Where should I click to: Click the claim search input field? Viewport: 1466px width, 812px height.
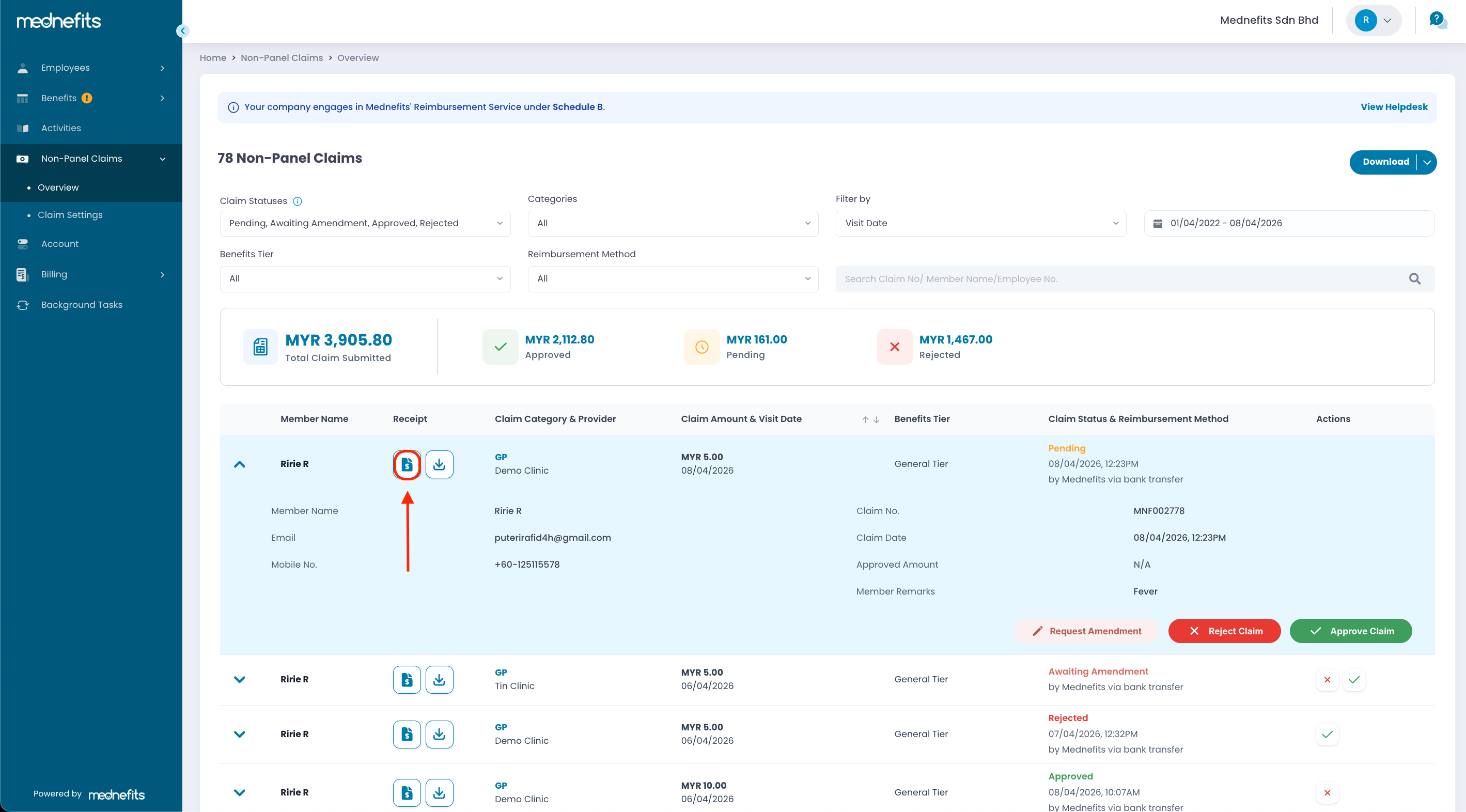point(1115,279)
